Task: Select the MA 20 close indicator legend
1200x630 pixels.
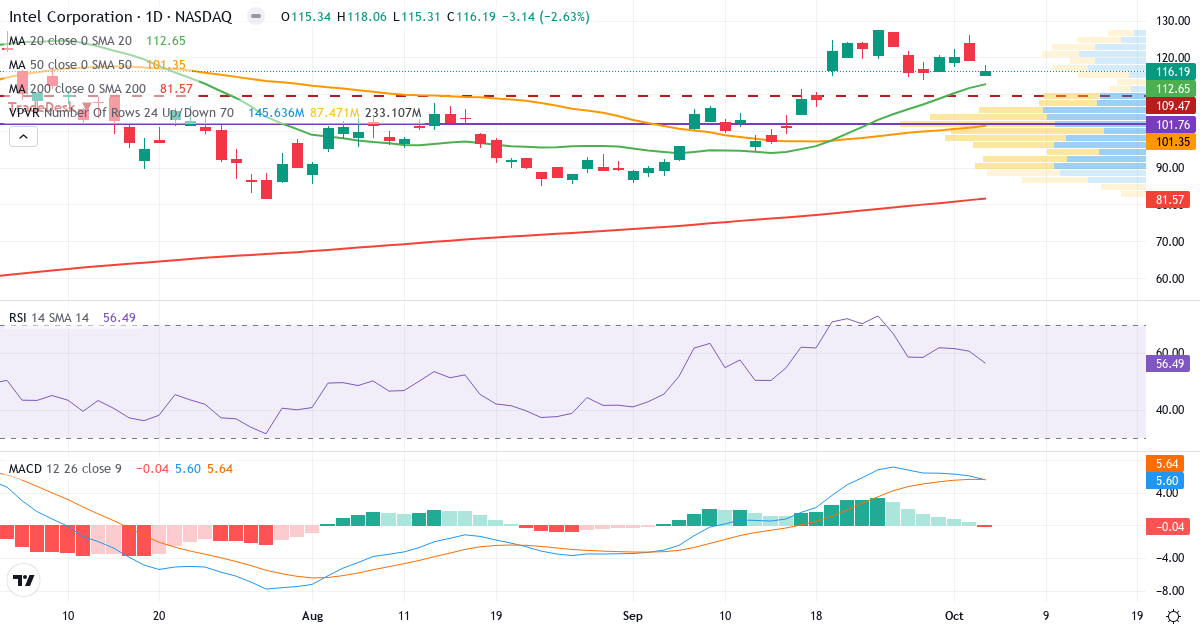Action: [x=70, y=41]
